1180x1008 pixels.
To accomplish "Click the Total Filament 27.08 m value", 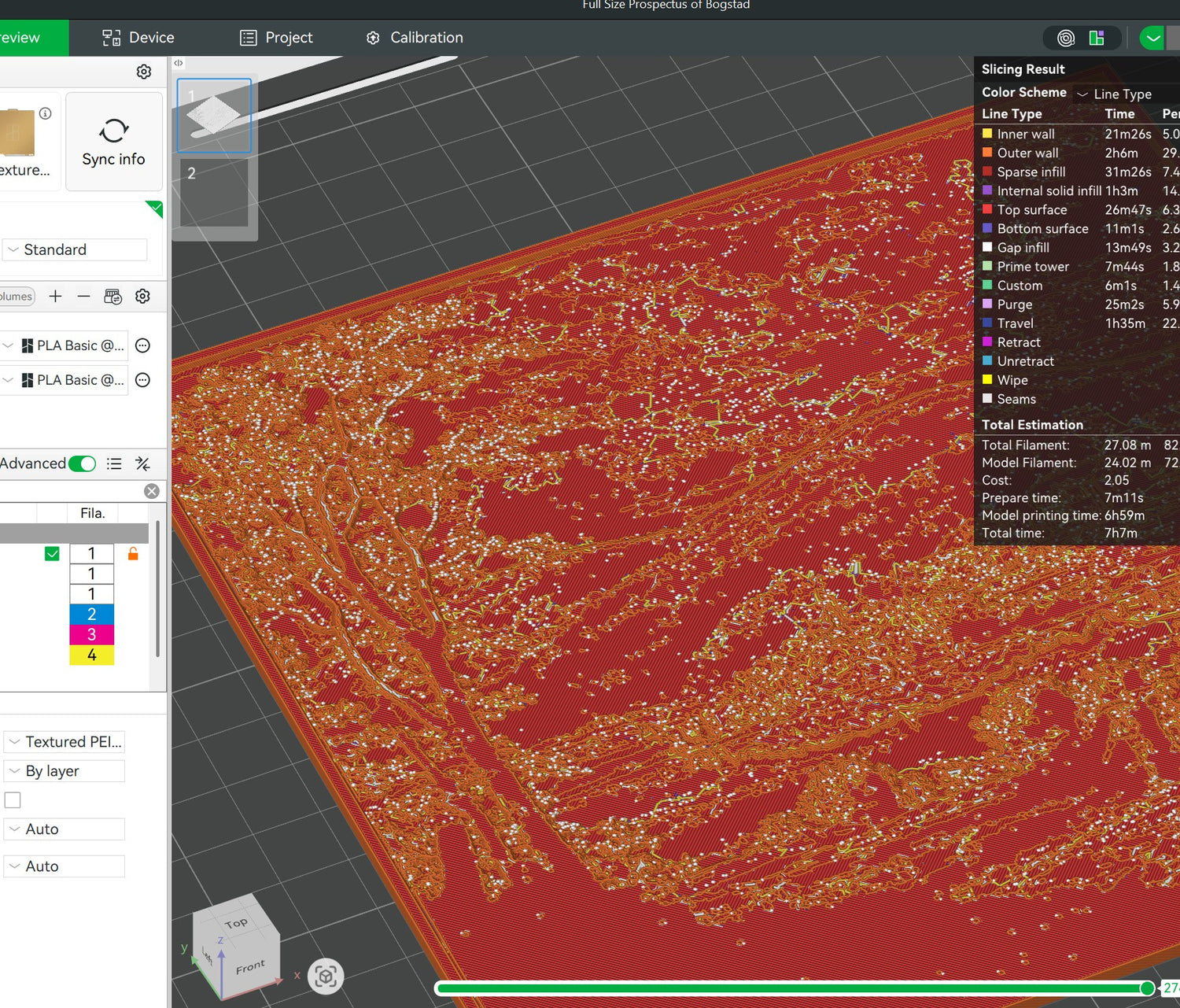I will pos(1127,445).
